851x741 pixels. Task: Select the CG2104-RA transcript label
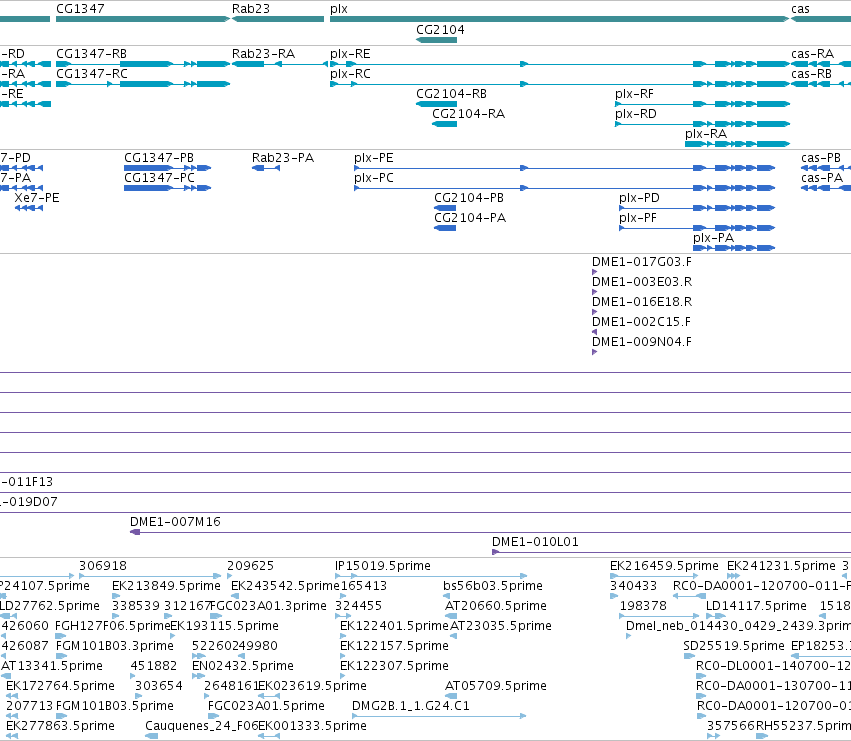468,114
